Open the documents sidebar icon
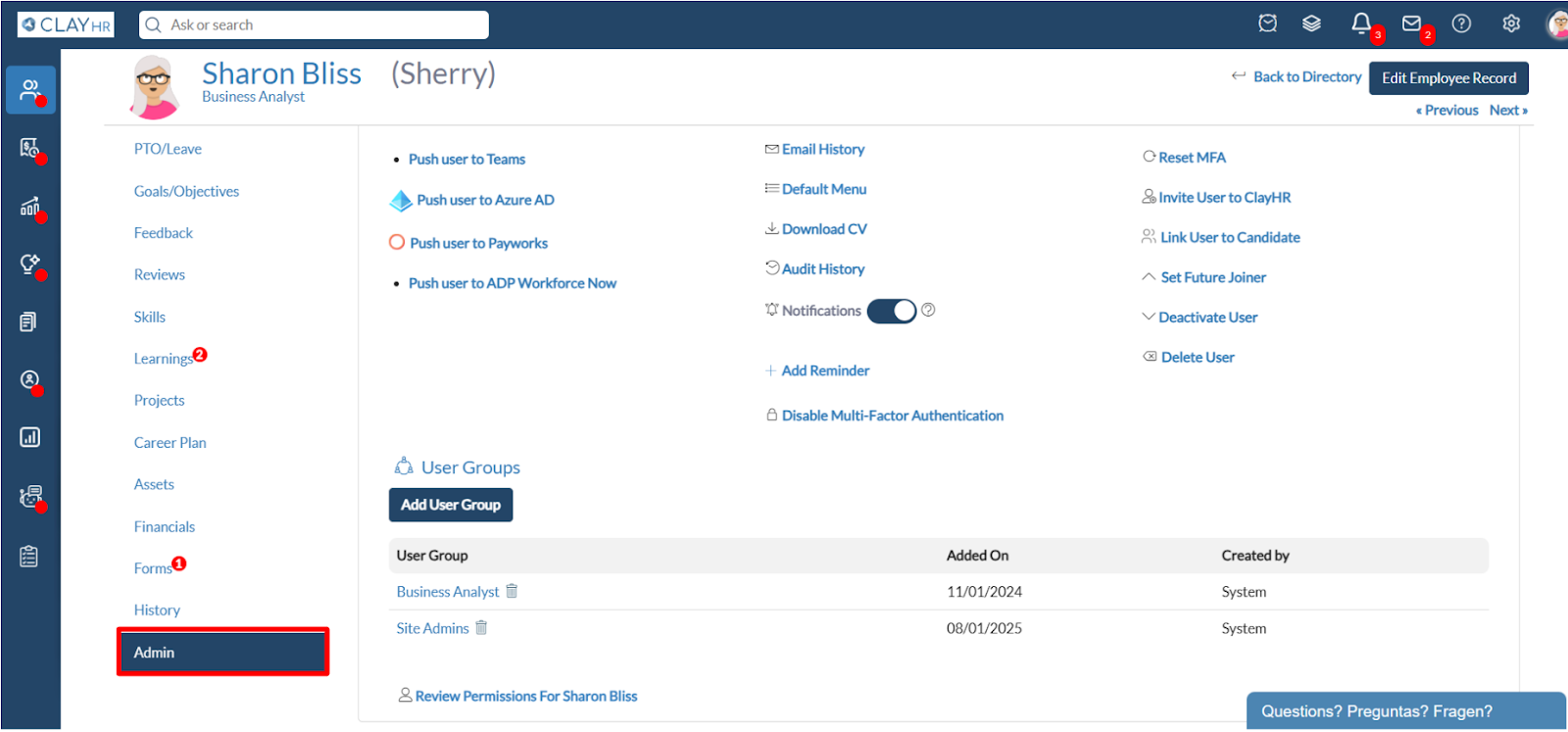The image size is (1568, 732). click(x=29, y=321)
